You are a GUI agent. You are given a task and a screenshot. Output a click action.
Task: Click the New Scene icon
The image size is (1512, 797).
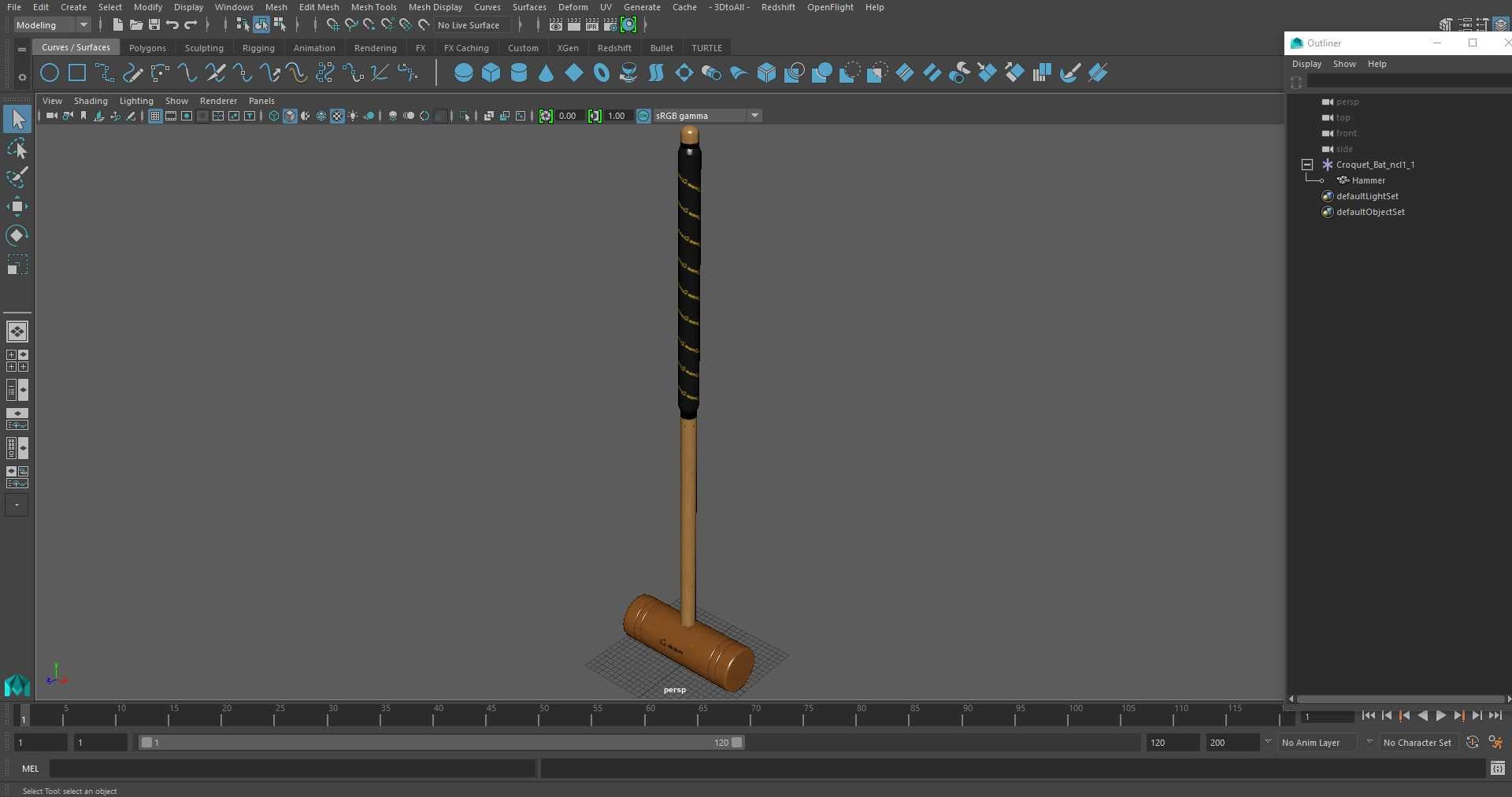pos(117,25)
